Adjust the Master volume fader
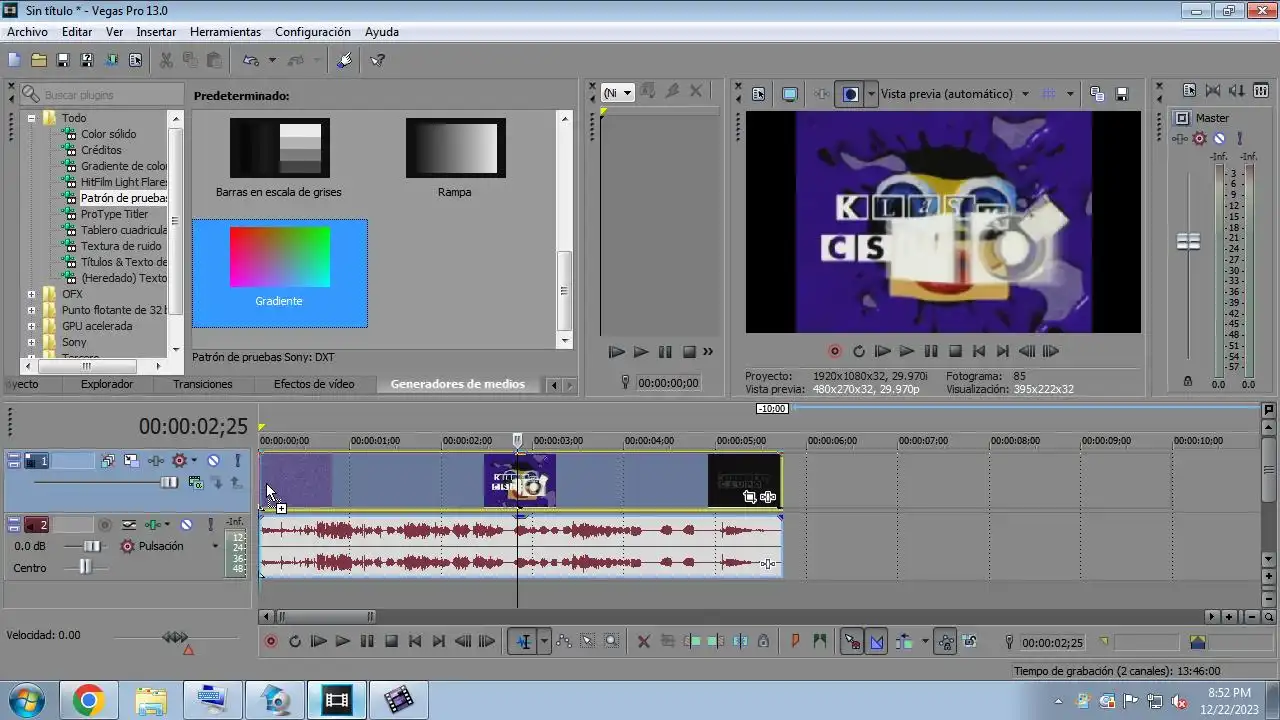 point(1188,242)
